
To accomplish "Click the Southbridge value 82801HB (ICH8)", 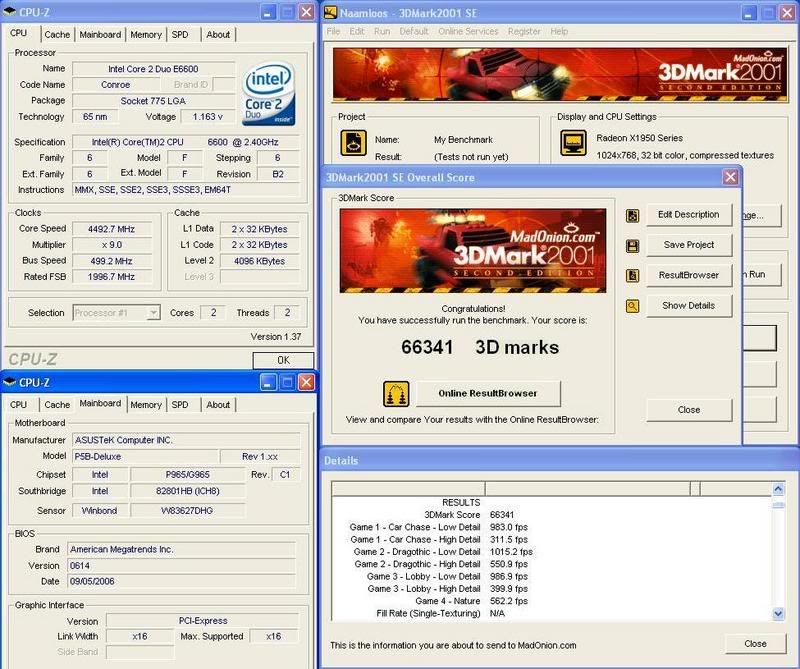I will [x=188, y=491].
